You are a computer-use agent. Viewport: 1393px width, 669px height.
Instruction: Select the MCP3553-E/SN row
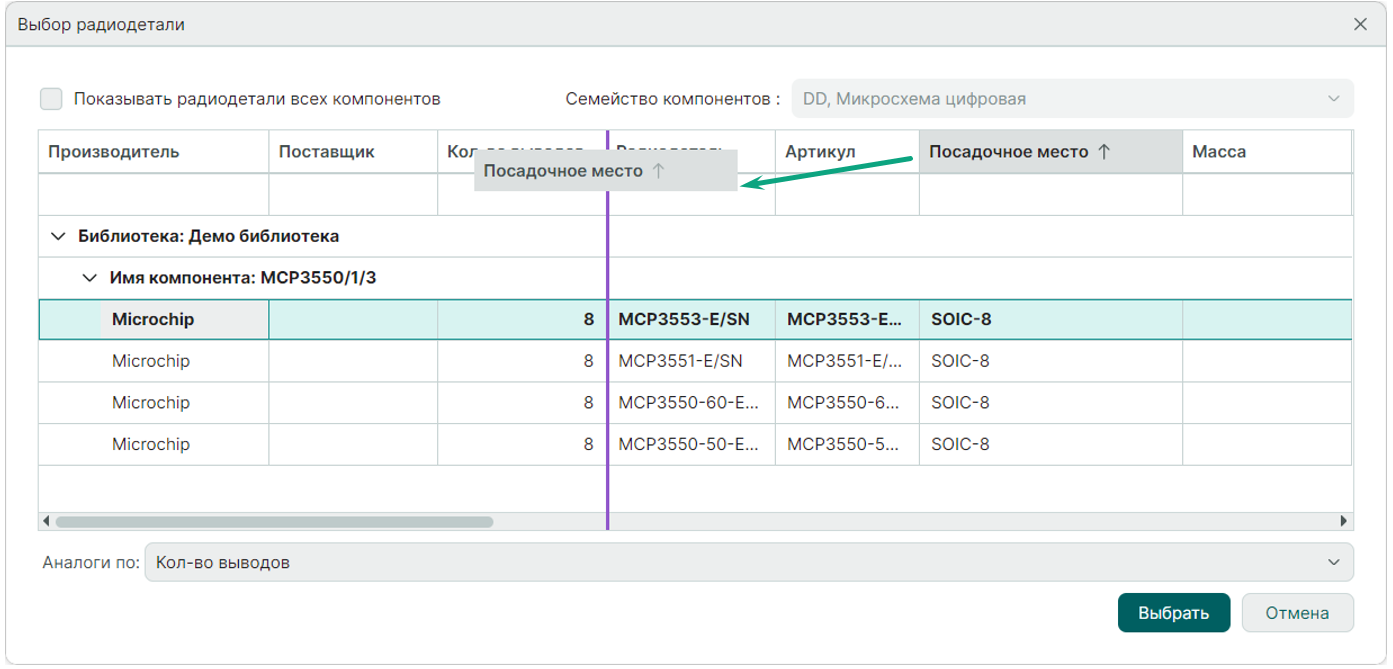click(x=684, y=320)
